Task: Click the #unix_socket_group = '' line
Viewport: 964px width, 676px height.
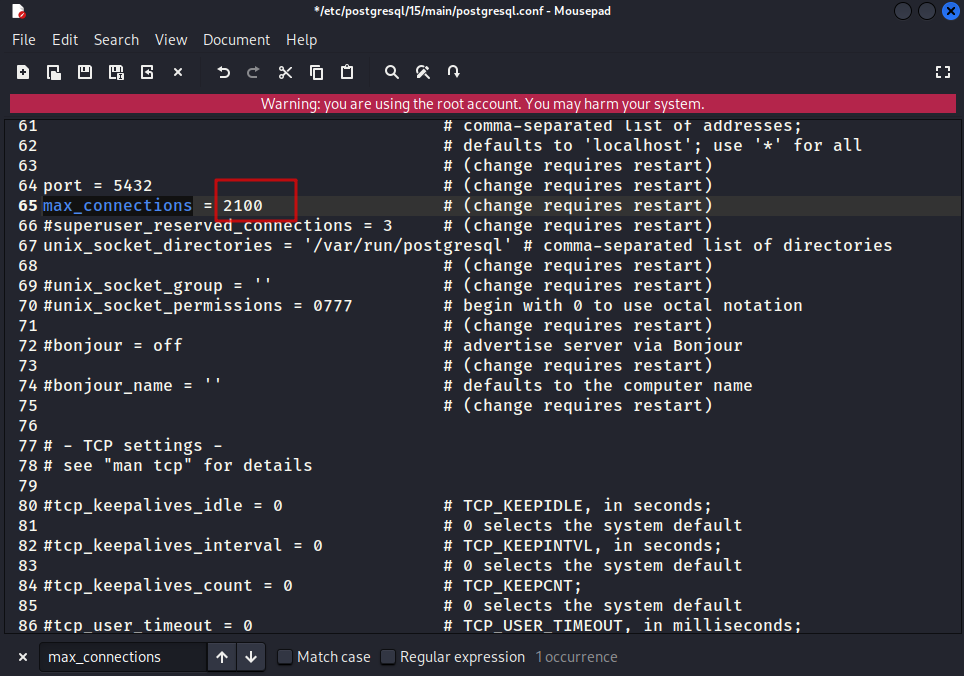Action: [157, 286]
